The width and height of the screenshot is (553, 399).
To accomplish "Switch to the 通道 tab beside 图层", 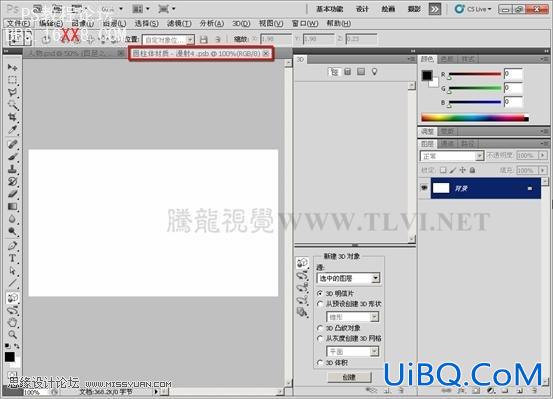I will tap(448, 144).
